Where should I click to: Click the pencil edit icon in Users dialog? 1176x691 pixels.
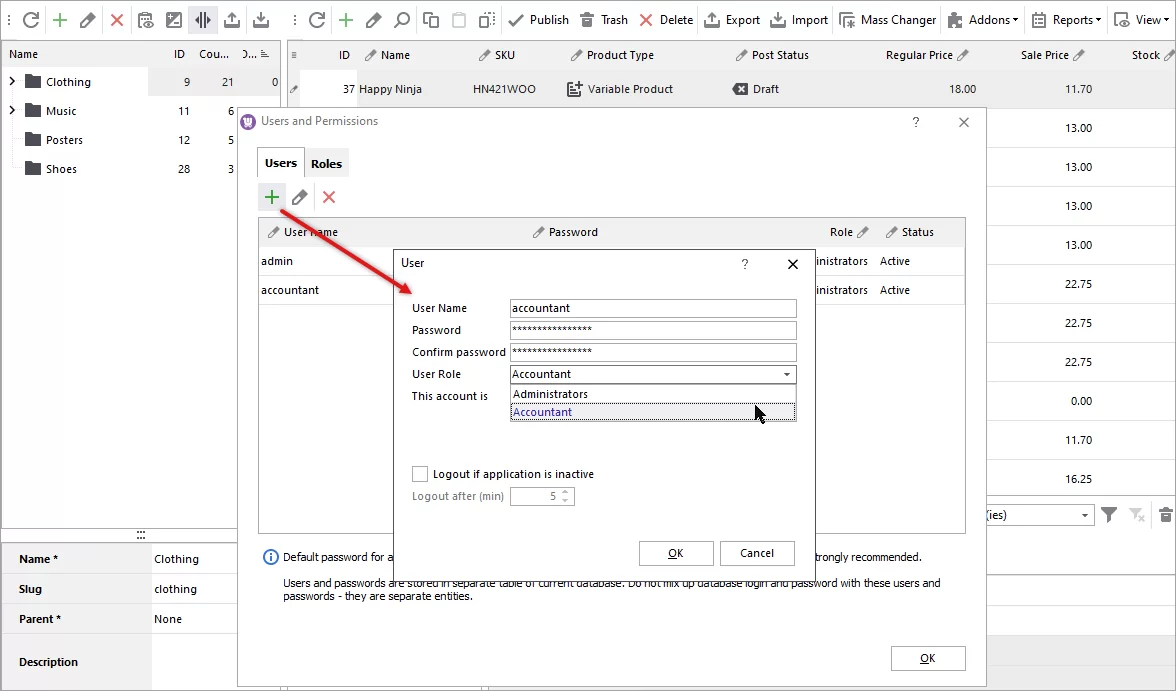pos(299,196)
